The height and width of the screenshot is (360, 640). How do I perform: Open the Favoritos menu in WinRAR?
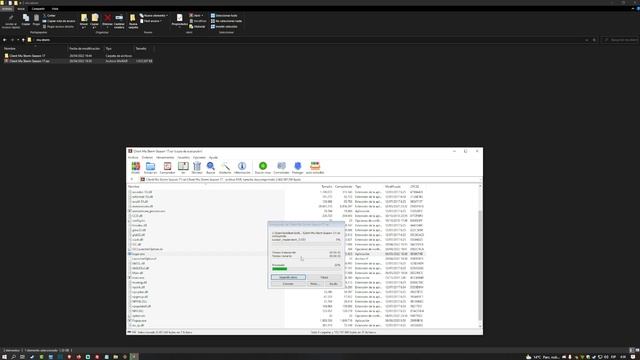[x=183, y=158]
